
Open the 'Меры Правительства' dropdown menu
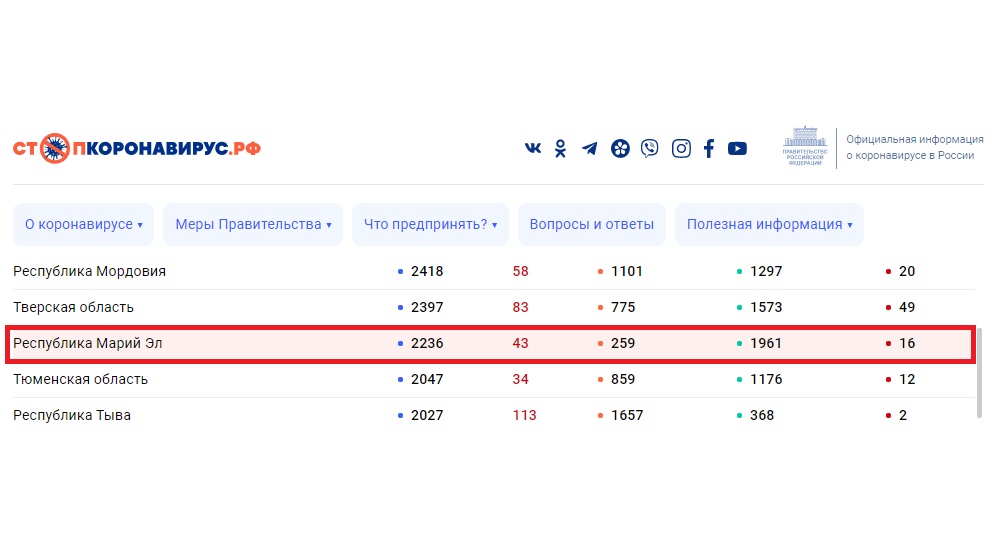click(x=253, y=225)
